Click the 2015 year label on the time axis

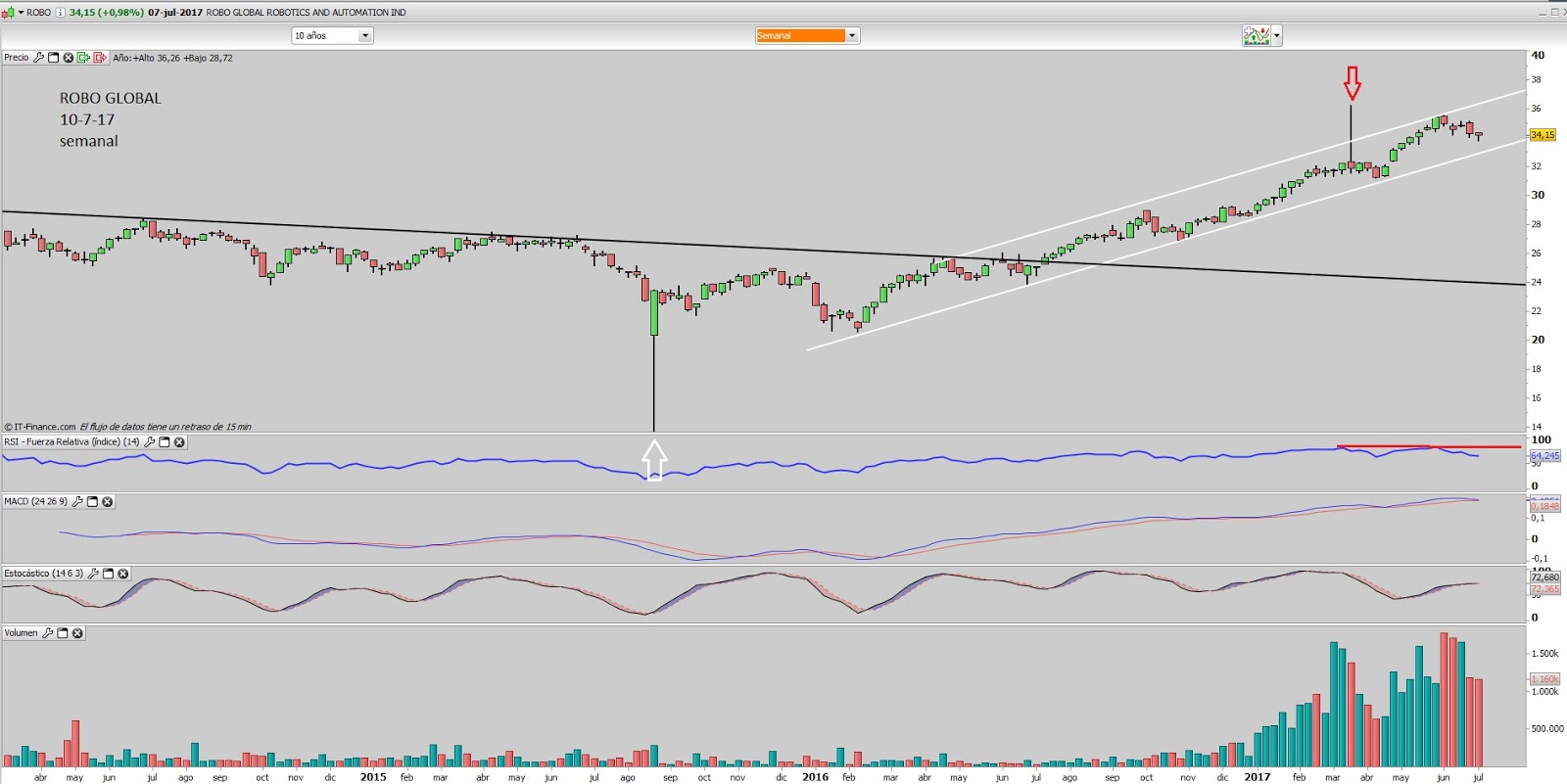pos(373,777)
